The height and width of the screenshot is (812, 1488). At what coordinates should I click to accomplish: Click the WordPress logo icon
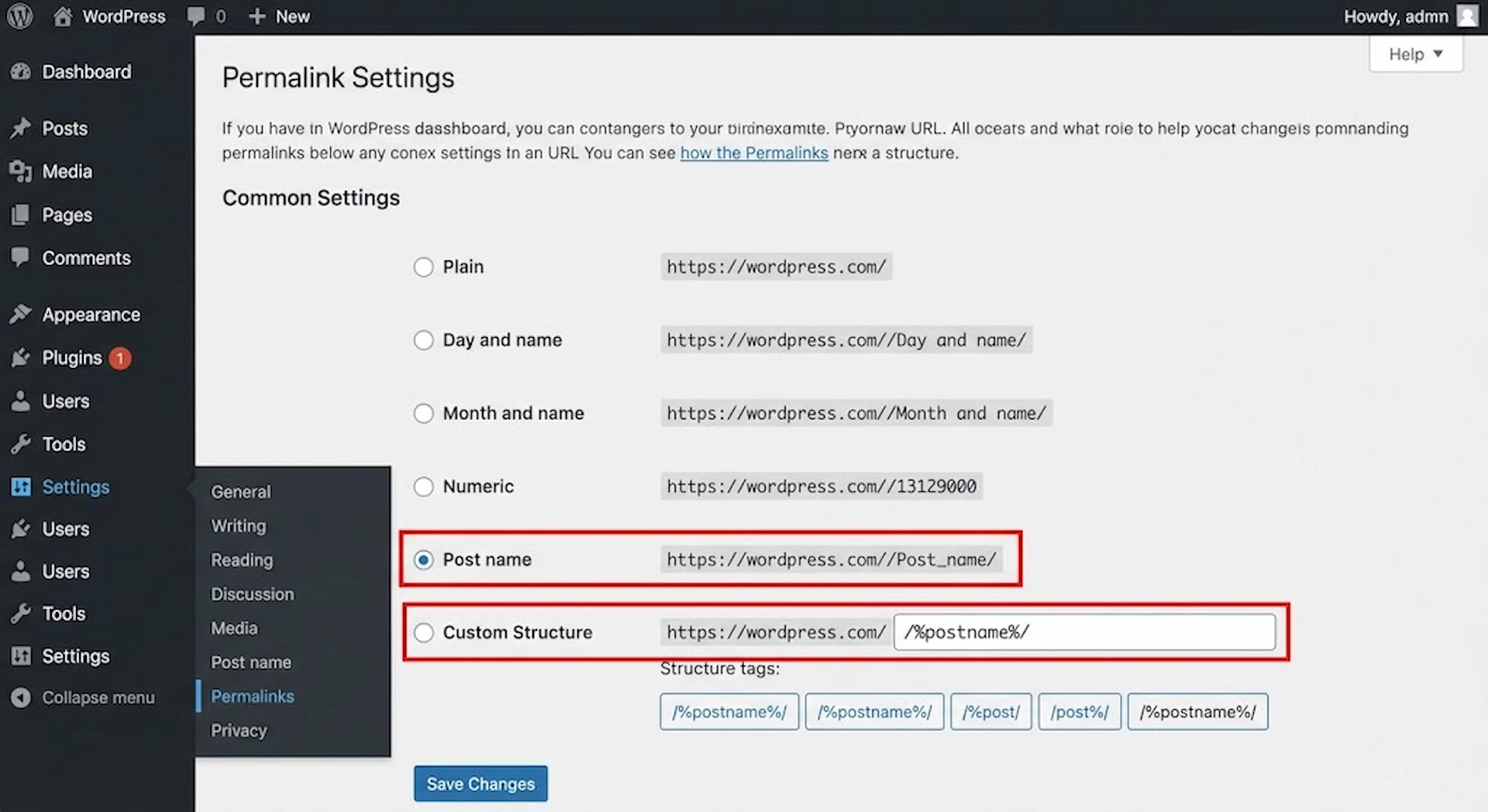tap(20, 16)
